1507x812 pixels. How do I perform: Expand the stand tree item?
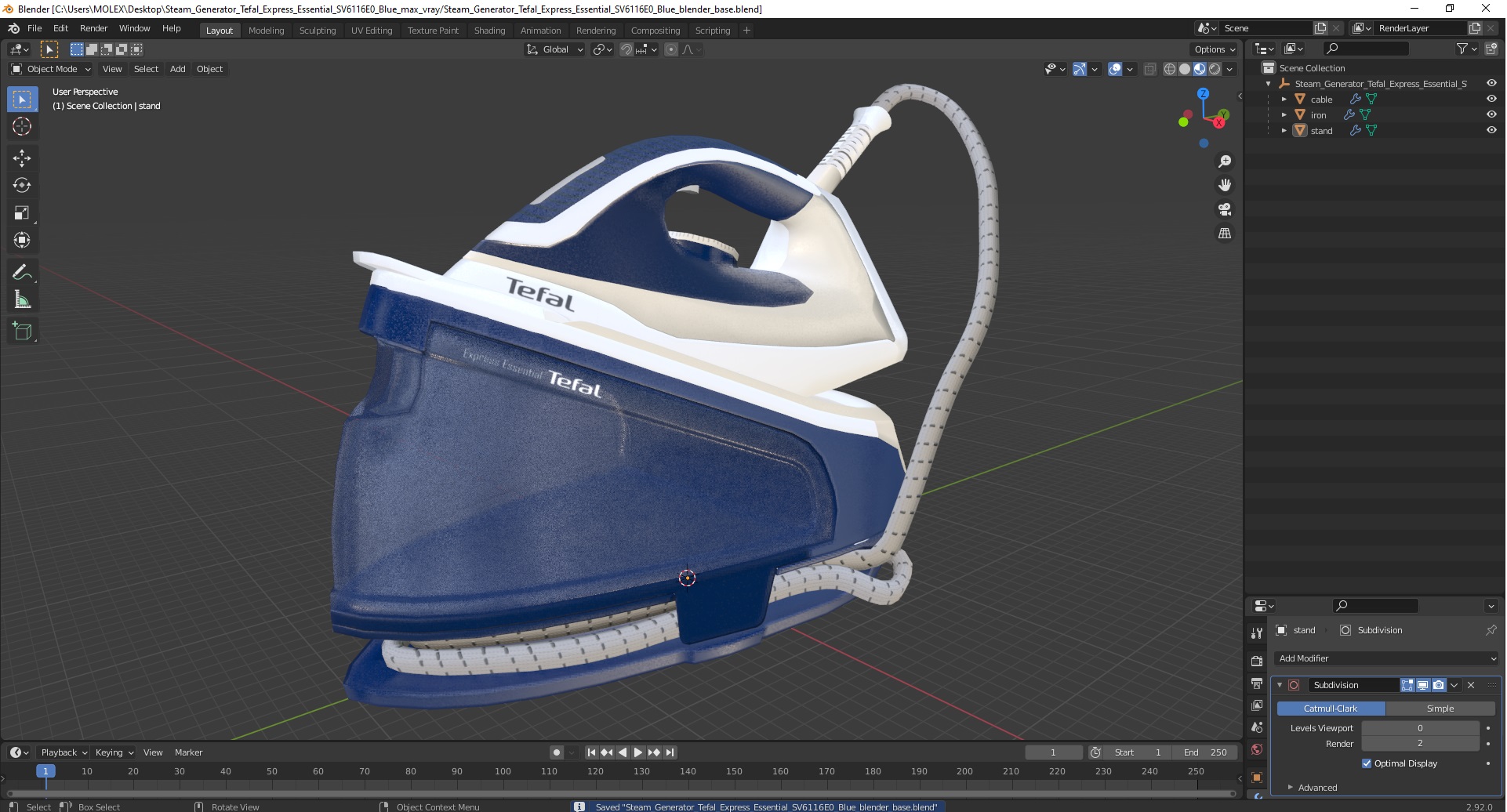(x=1284, y=131)
